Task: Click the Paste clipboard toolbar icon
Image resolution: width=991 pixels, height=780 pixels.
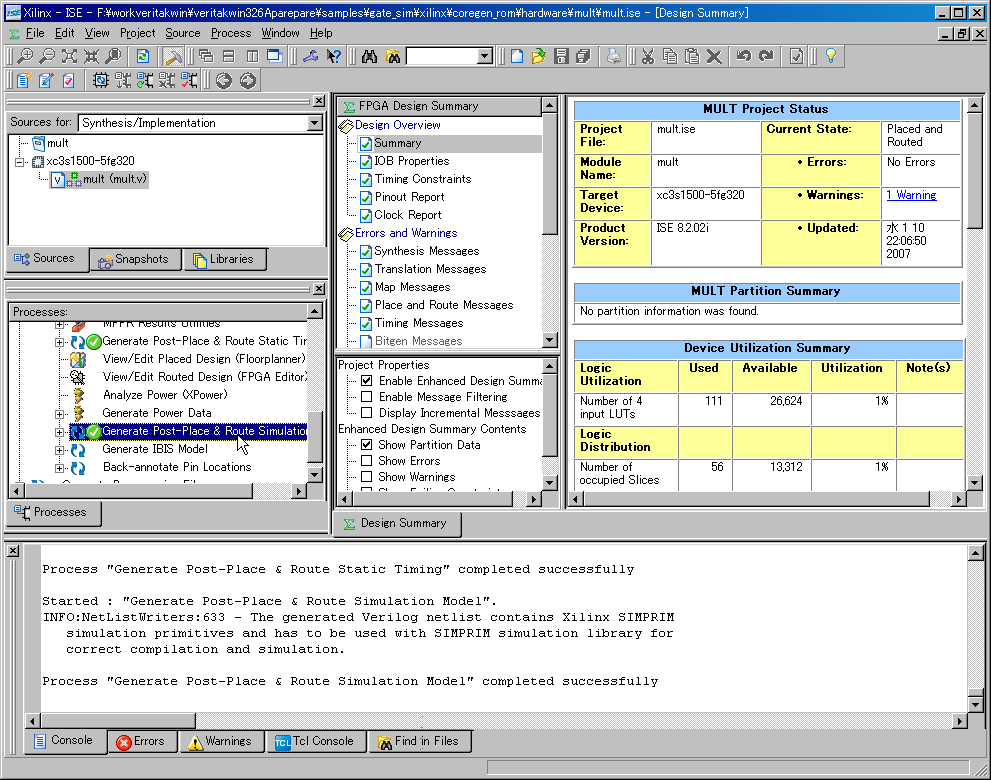Action: pyautogui.click(x=692, y=56)
